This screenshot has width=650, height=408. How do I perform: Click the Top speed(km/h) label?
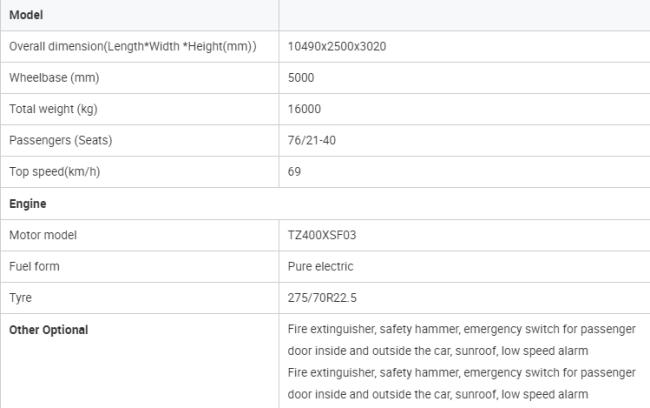(55, 171)
